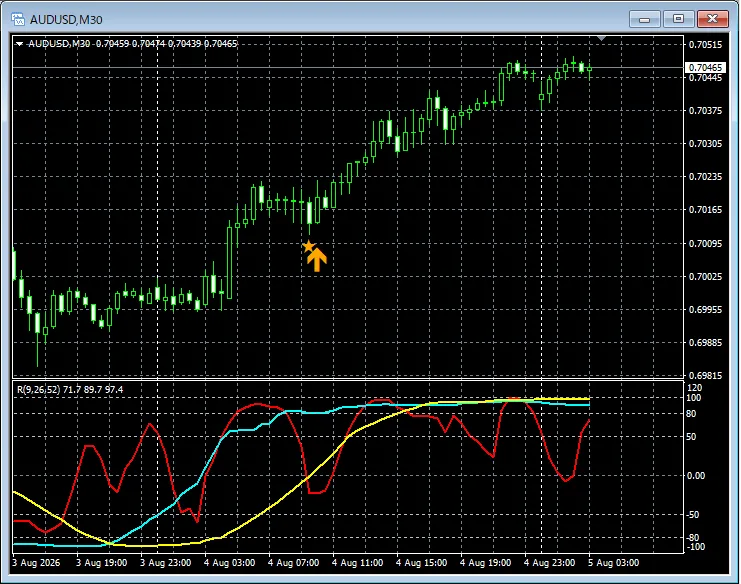The width and height of the screenshot is (741, 584).
Task: Click the orange star signal marker
Action: coord(308,246)
